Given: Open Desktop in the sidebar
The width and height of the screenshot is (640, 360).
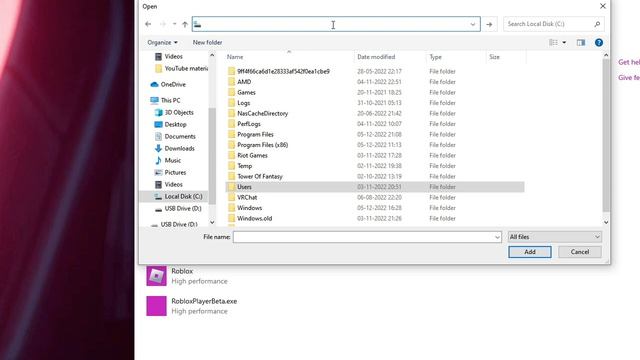Looking at the screenshot, I should tap(171, 124).
